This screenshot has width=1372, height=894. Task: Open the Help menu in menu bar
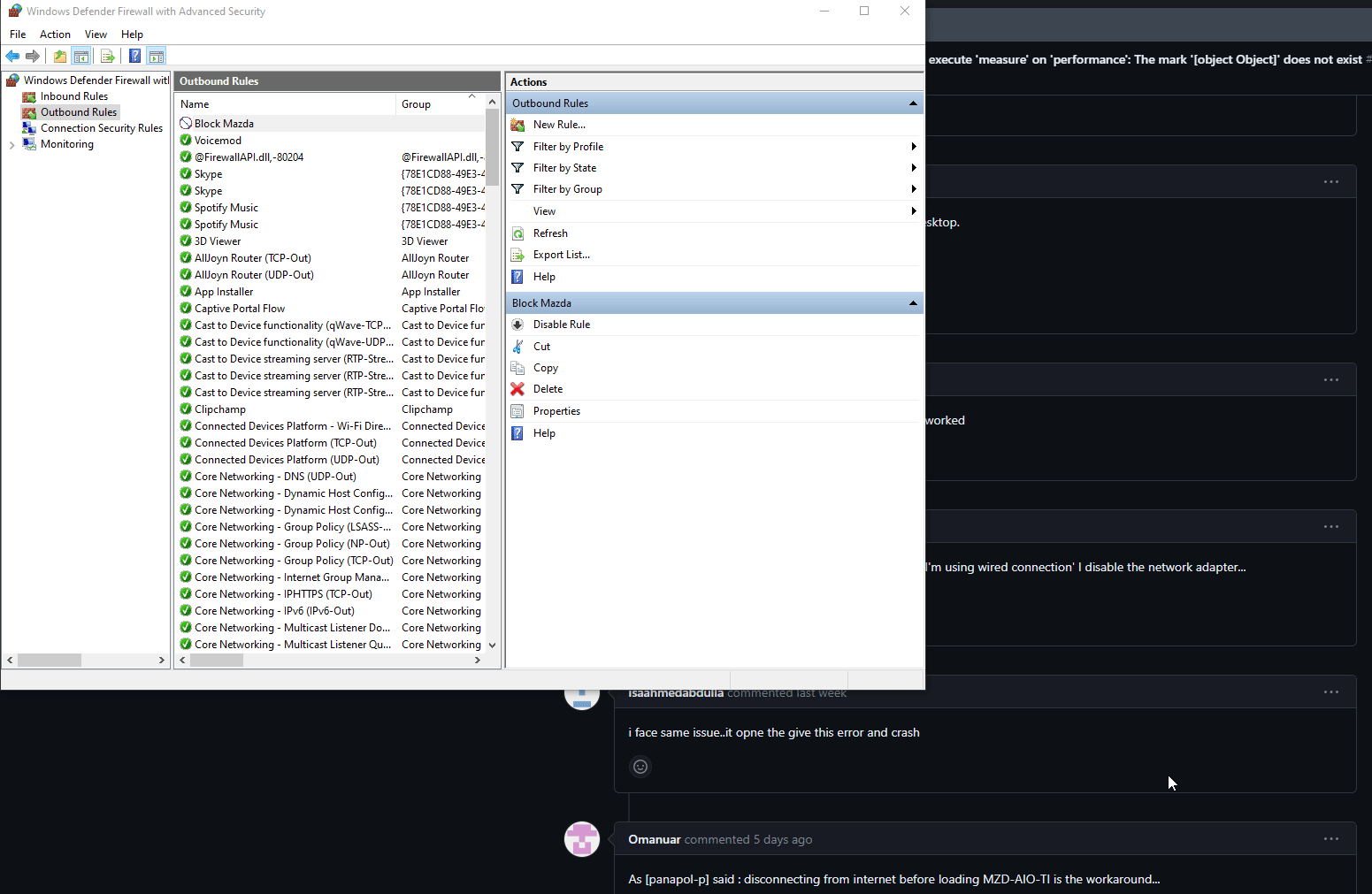132,34
